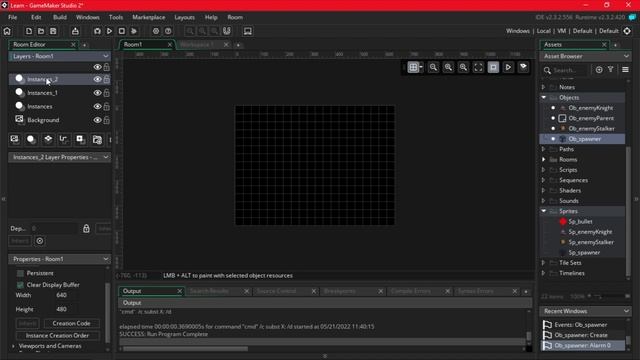Open Asset Browser filter funnel icon

611,70
